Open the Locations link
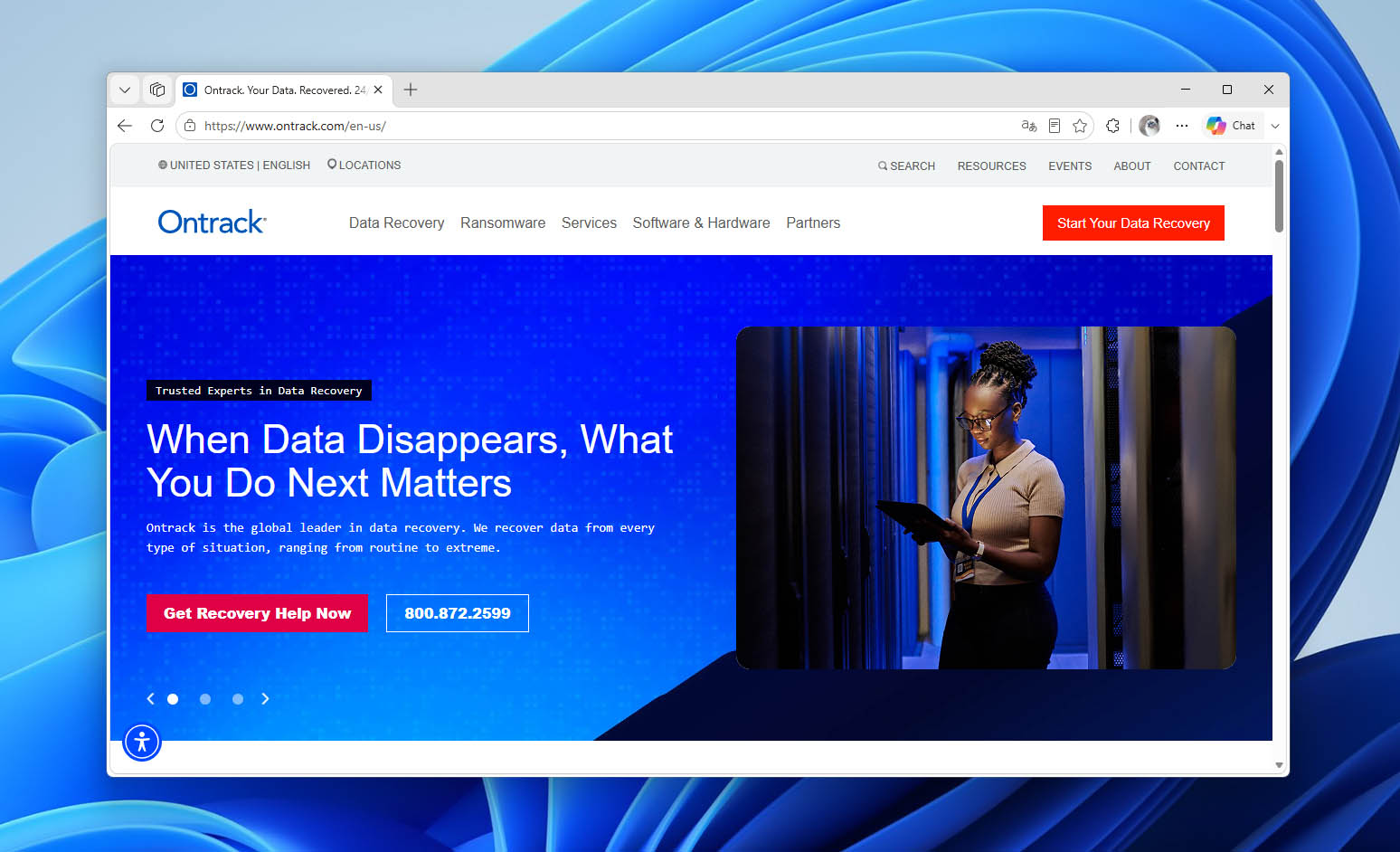 pos(364,166)
